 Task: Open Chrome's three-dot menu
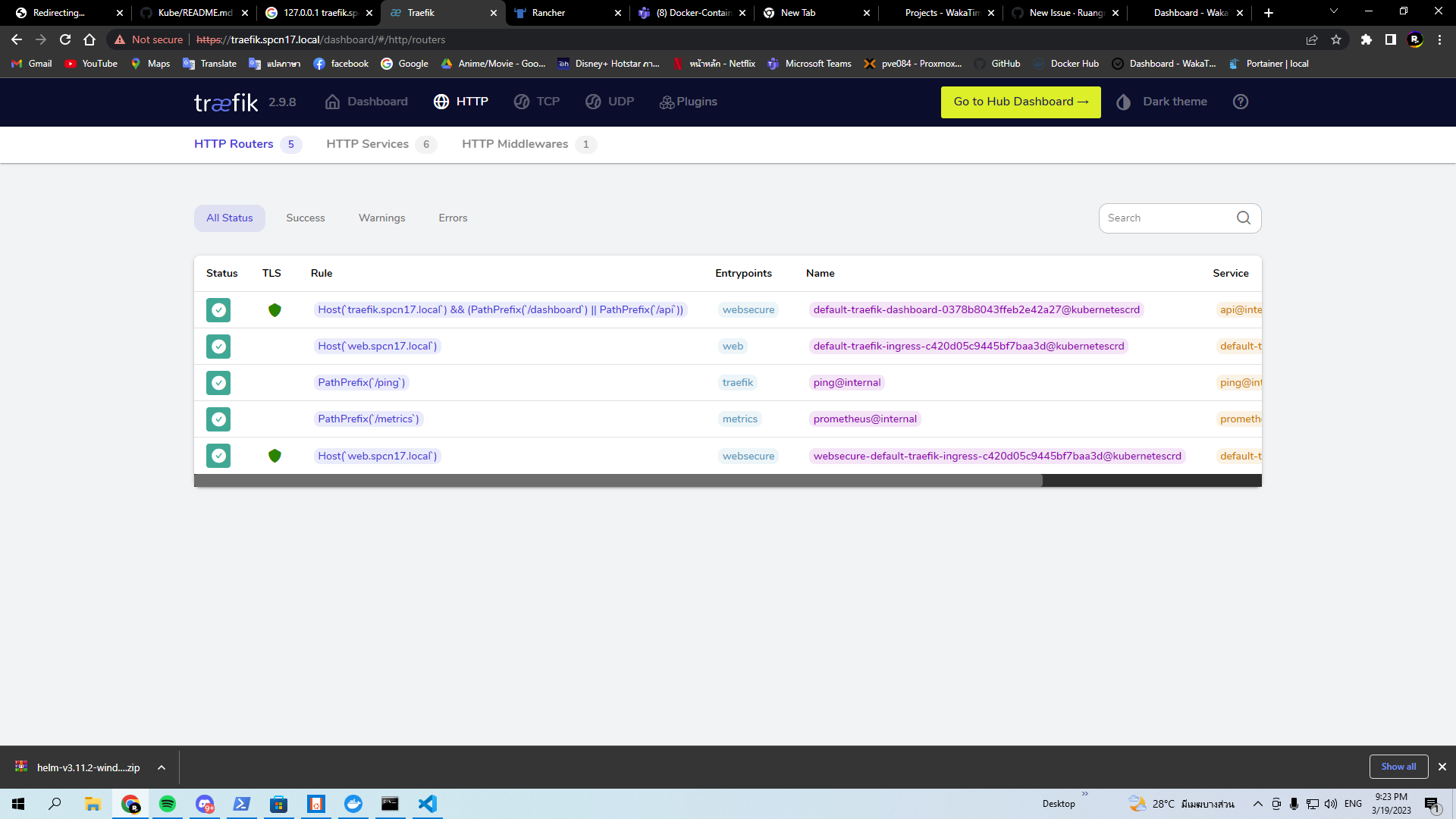[x=1439, y=39]
